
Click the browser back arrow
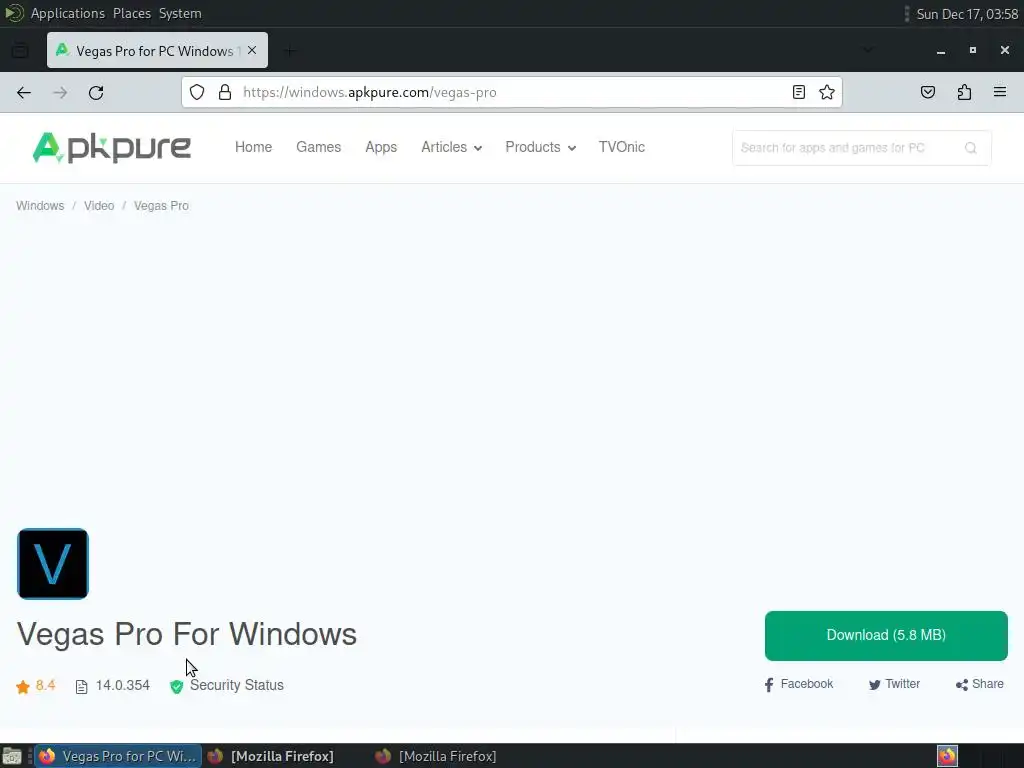(x=24, y=93)
